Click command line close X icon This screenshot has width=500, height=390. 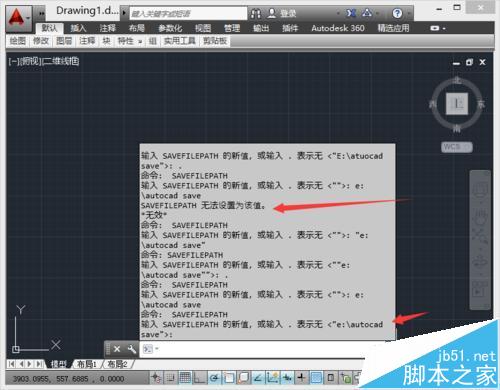click(x=117, y=349)
